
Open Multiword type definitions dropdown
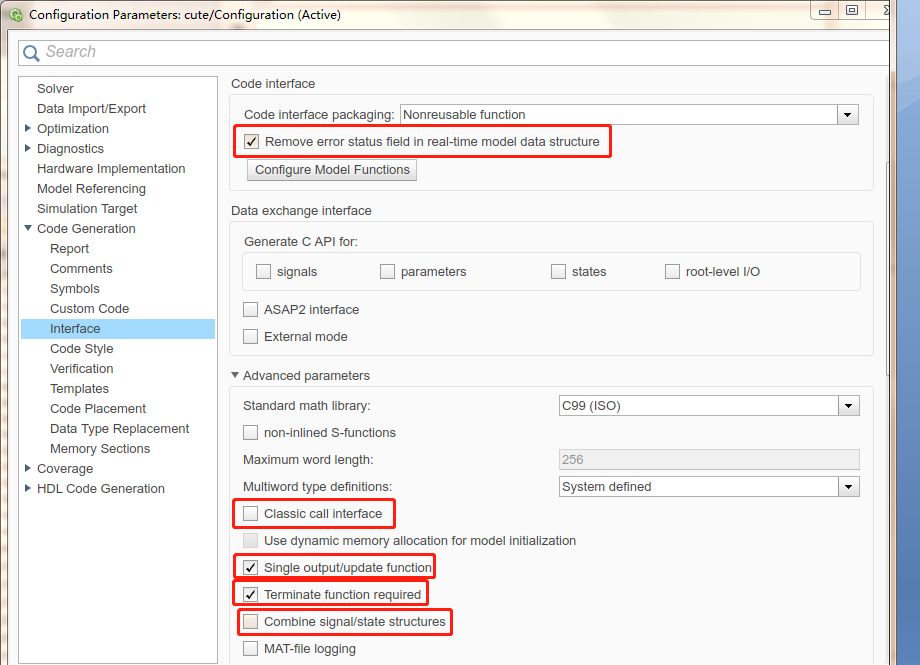pos(849,487)
